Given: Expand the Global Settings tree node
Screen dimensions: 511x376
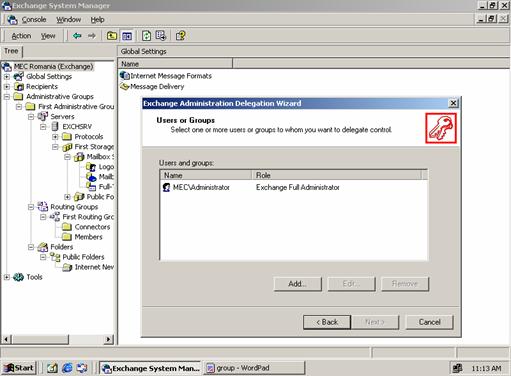Looking at the screenshot, I should pyautogui.click(x=7, y=77).
